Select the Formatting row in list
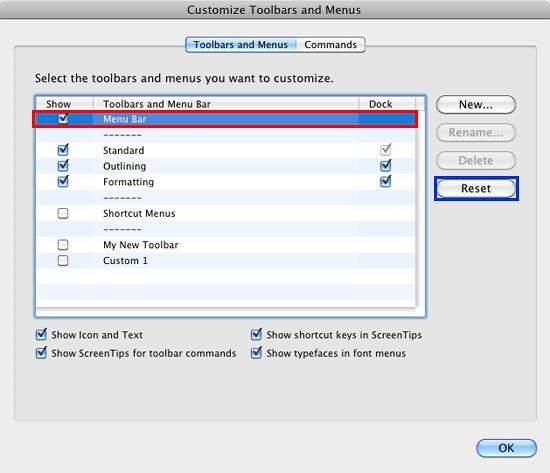Screen dimensions: 550x473 pyautogui.click(x=226, y=182)
